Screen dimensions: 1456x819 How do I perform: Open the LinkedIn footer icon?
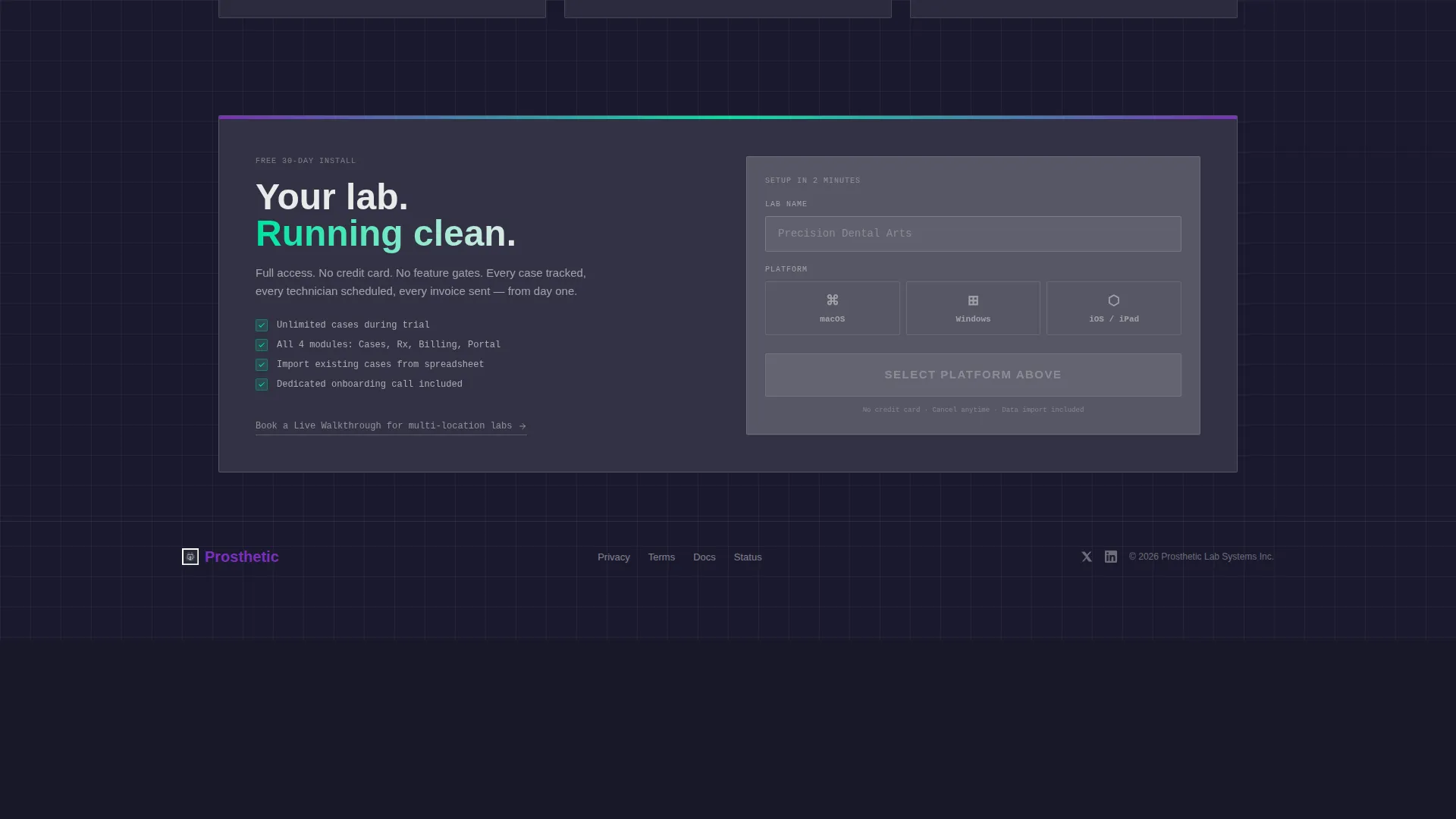point(1111,557)
